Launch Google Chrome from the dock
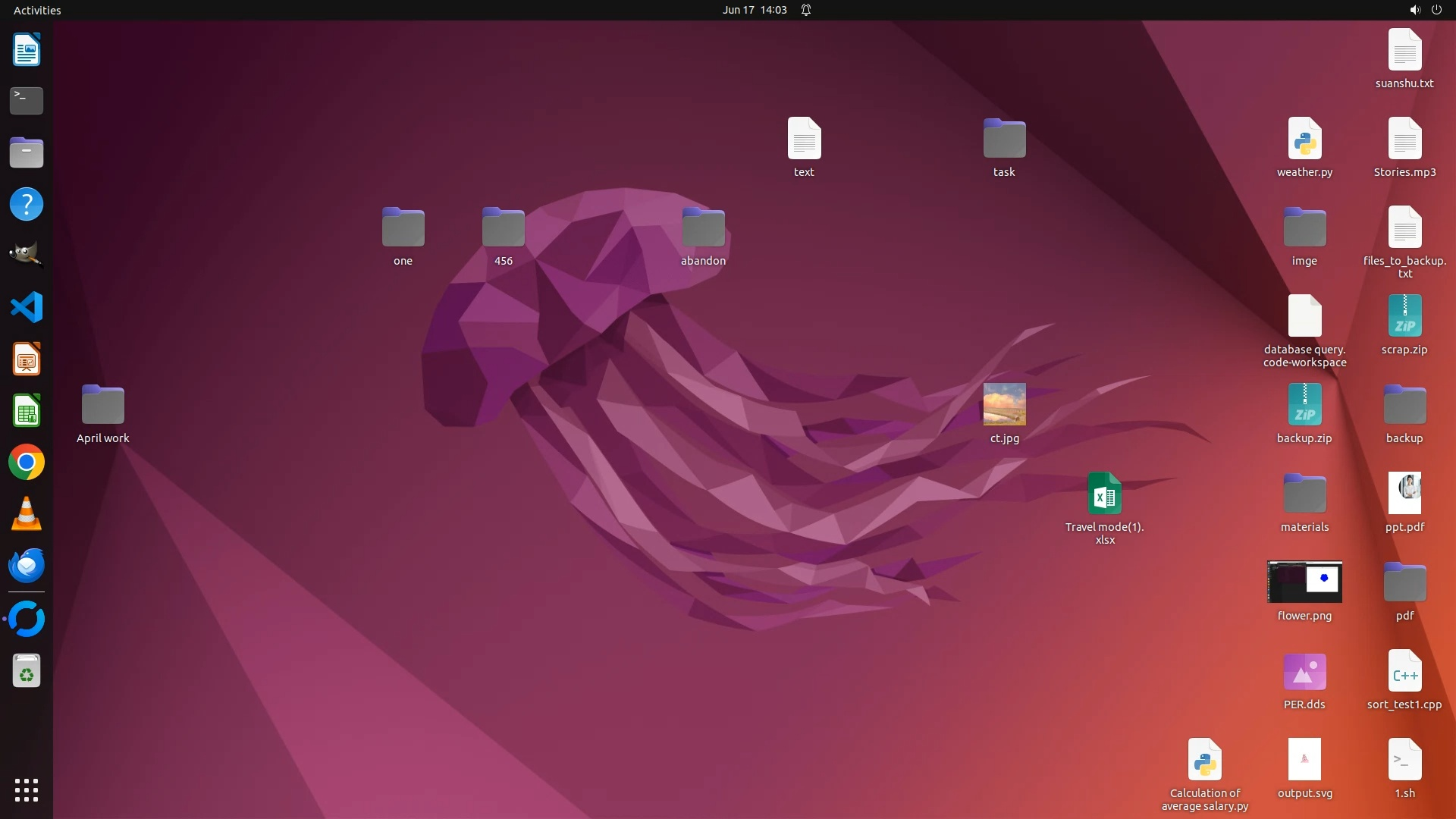Screen dimensions: 1456x819 point(27,463)
